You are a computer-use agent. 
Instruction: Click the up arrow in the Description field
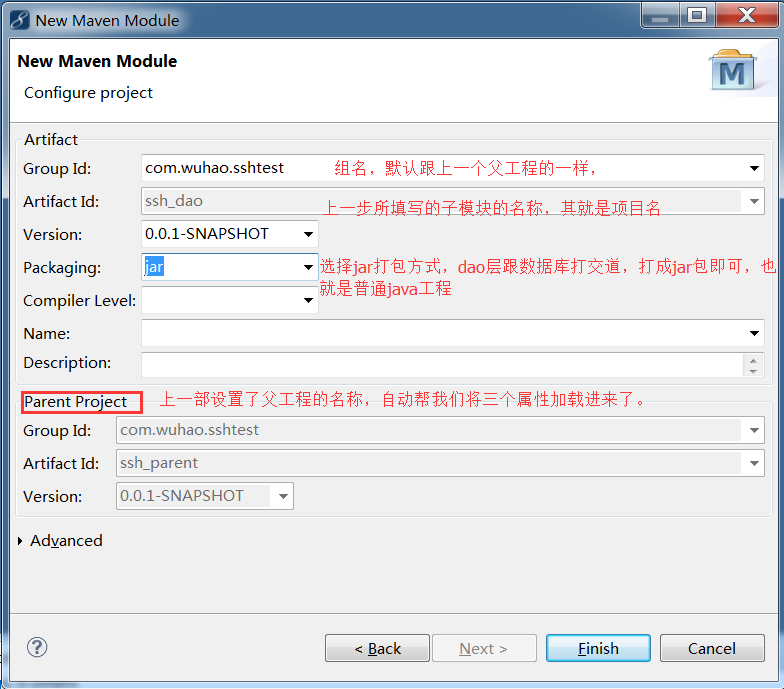[754, 359]
